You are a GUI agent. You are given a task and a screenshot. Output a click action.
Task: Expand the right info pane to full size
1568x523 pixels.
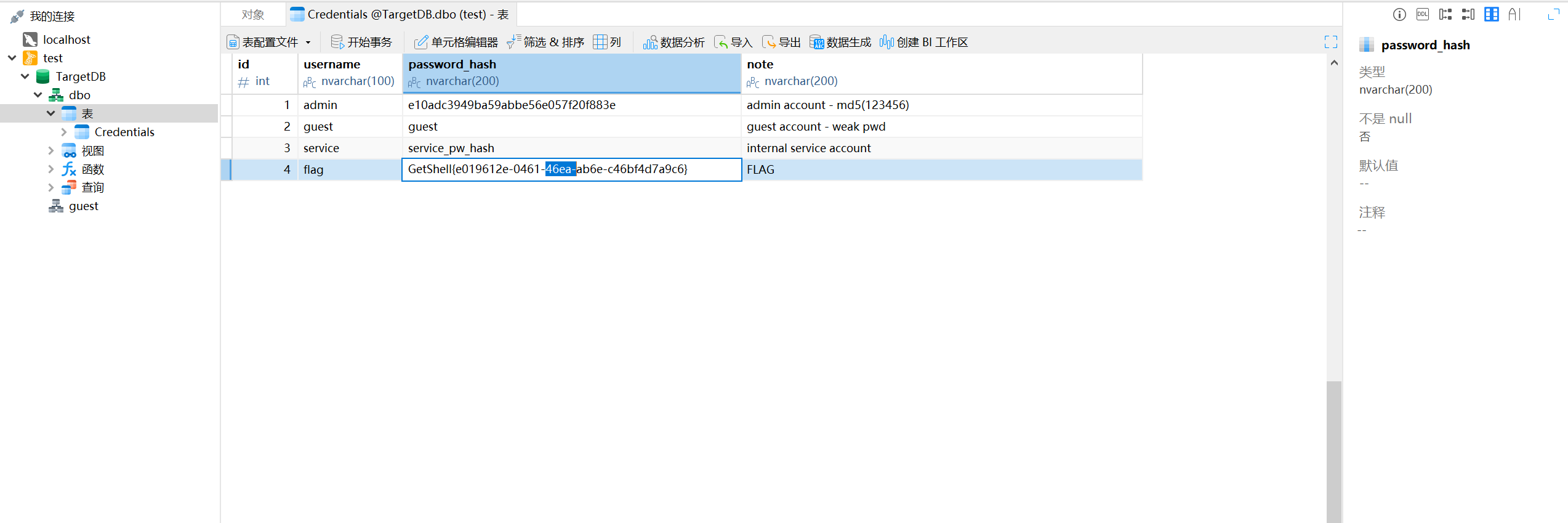coord(1554,14)
